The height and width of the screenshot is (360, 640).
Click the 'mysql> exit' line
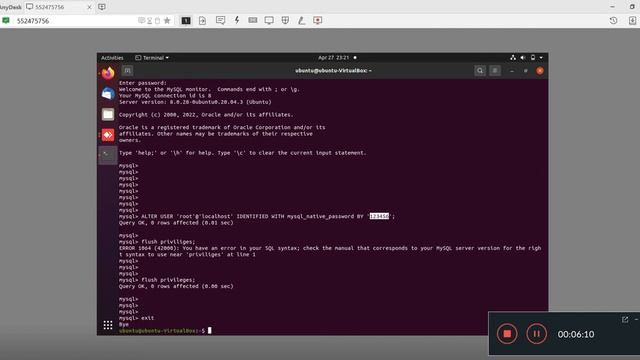[136, 318]
